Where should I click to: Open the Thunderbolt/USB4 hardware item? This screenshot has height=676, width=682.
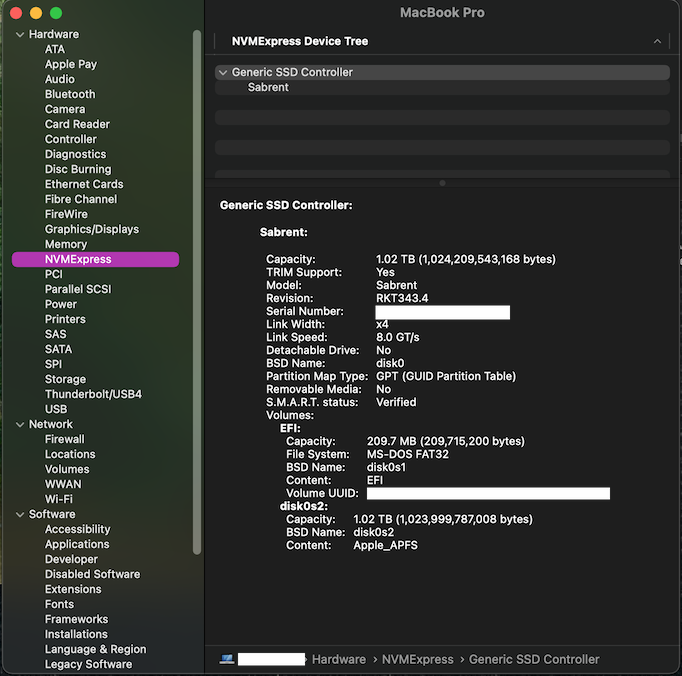[93, 395]
